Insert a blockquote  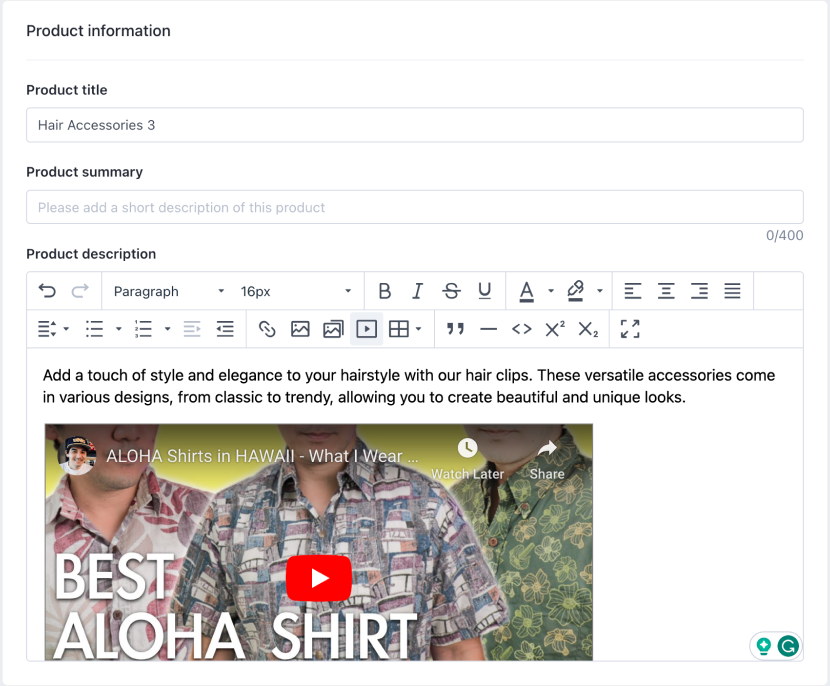455,329
